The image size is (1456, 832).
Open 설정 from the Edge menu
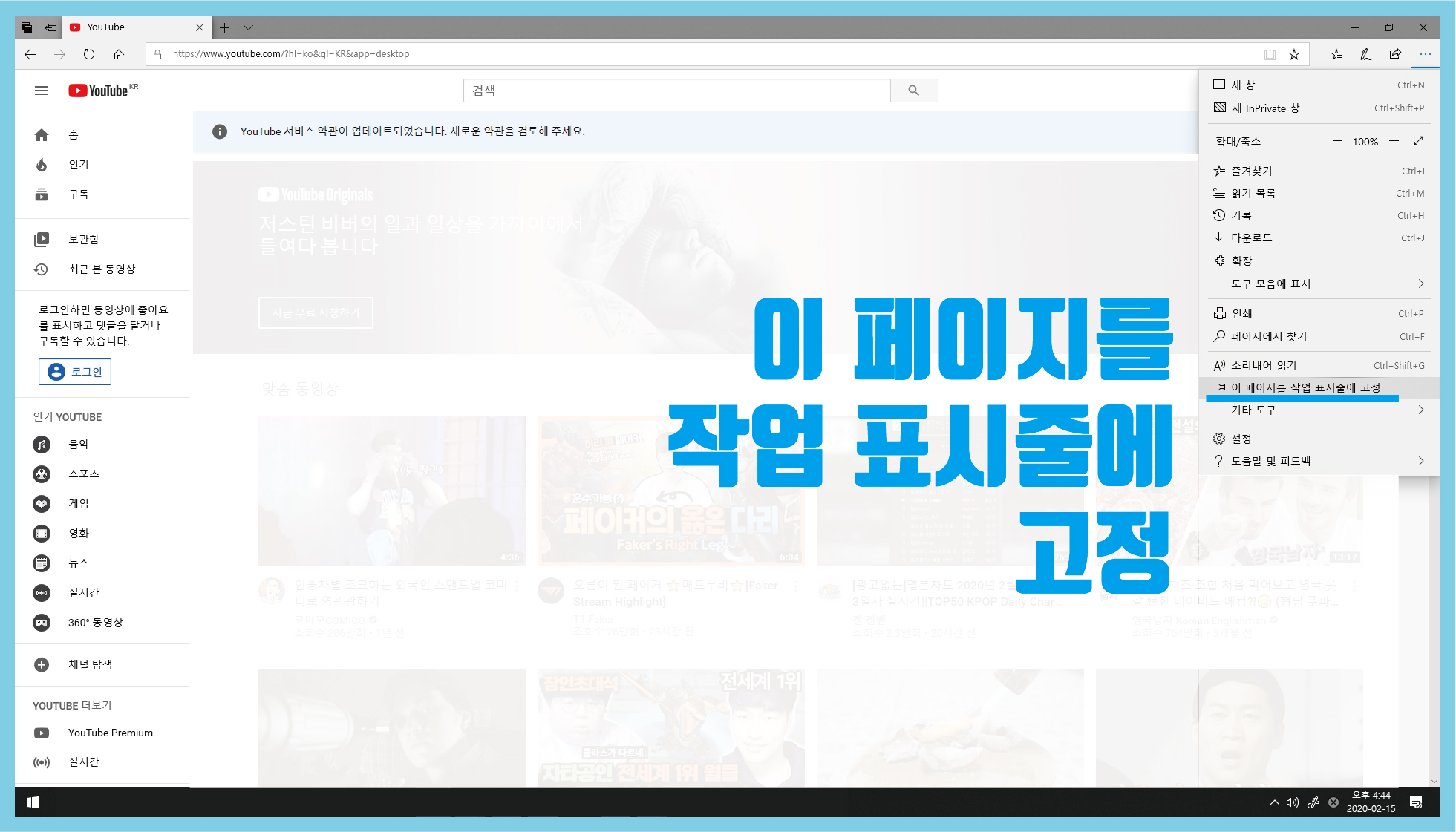pyautogui.click(x=1241, y=439)
